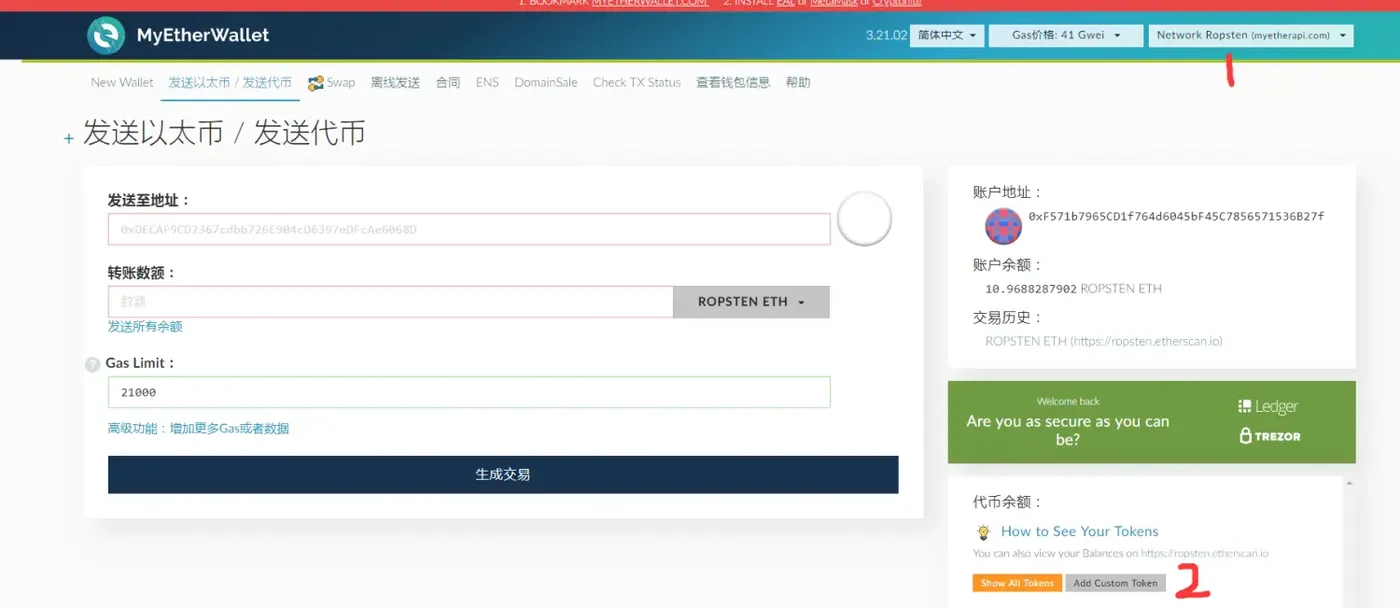Viewport: 1400px width, 608px height.
Task: Click 高级功能：增加更多Gas或者数据 link
Action: 198,428
